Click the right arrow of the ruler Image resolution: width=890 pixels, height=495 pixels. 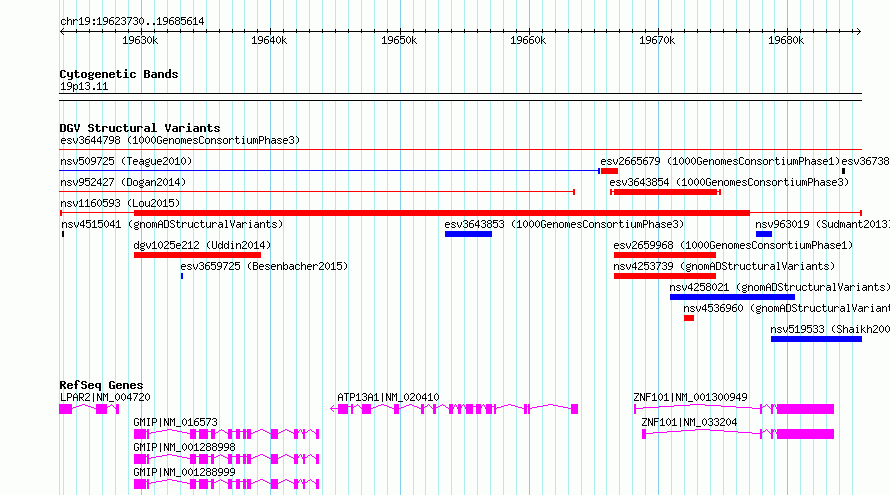858,31
